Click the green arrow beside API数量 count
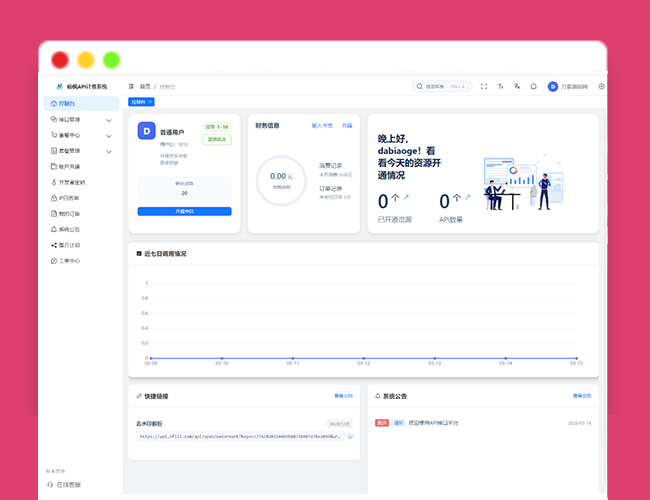The image size is (650, 500). click(468, 197)
